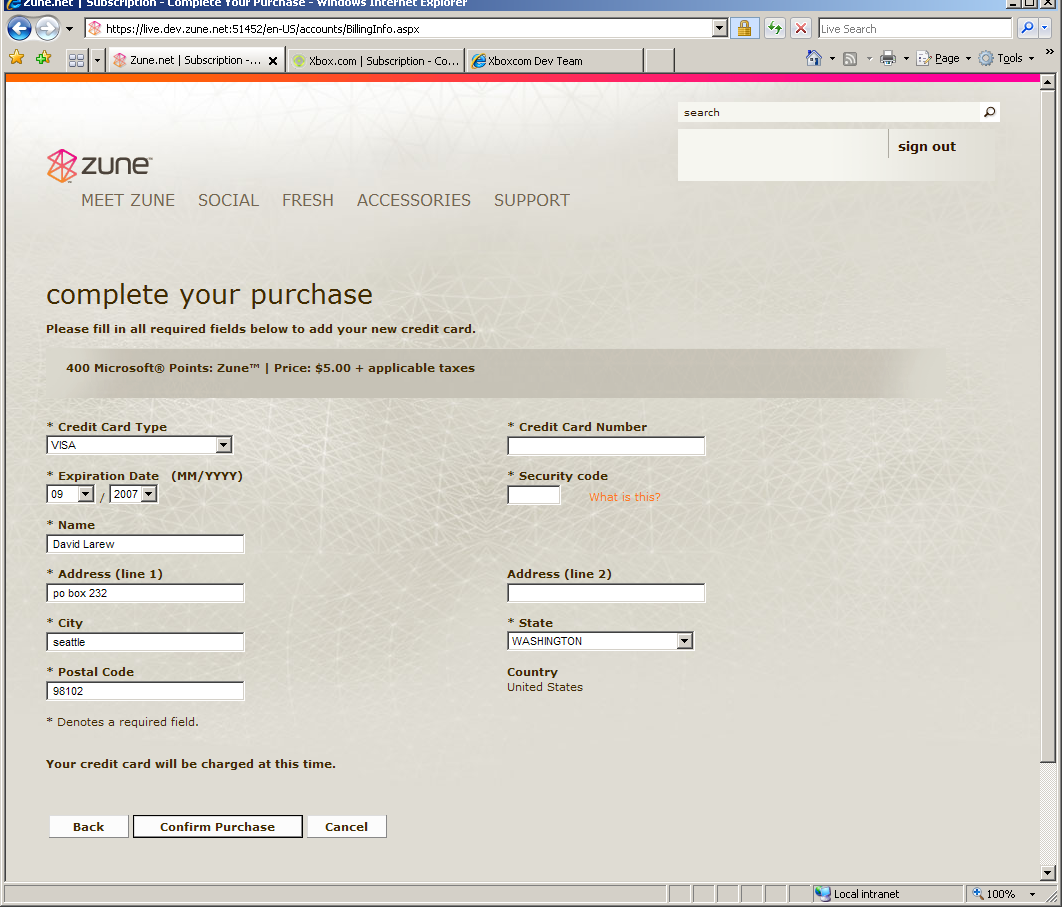Click the Live Search input box
The height and width of the screenshot is (907, 1062).
[x=915, y=28]
